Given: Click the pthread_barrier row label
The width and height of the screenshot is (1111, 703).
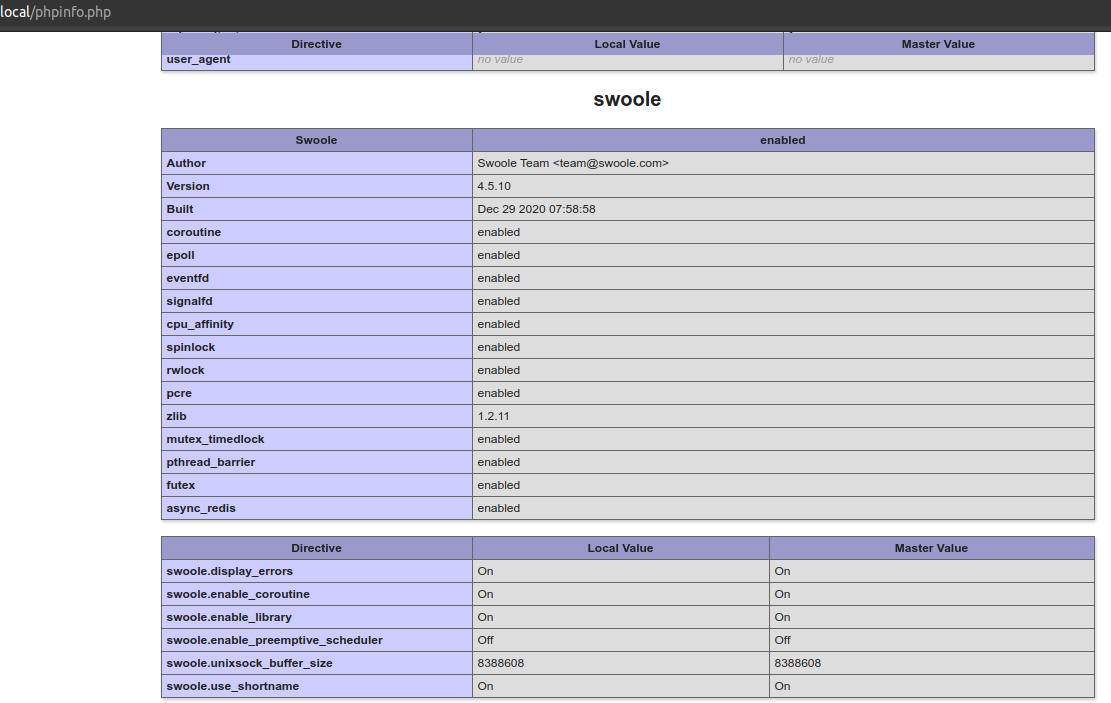Looking at the screenshot, I should [210, 462].
